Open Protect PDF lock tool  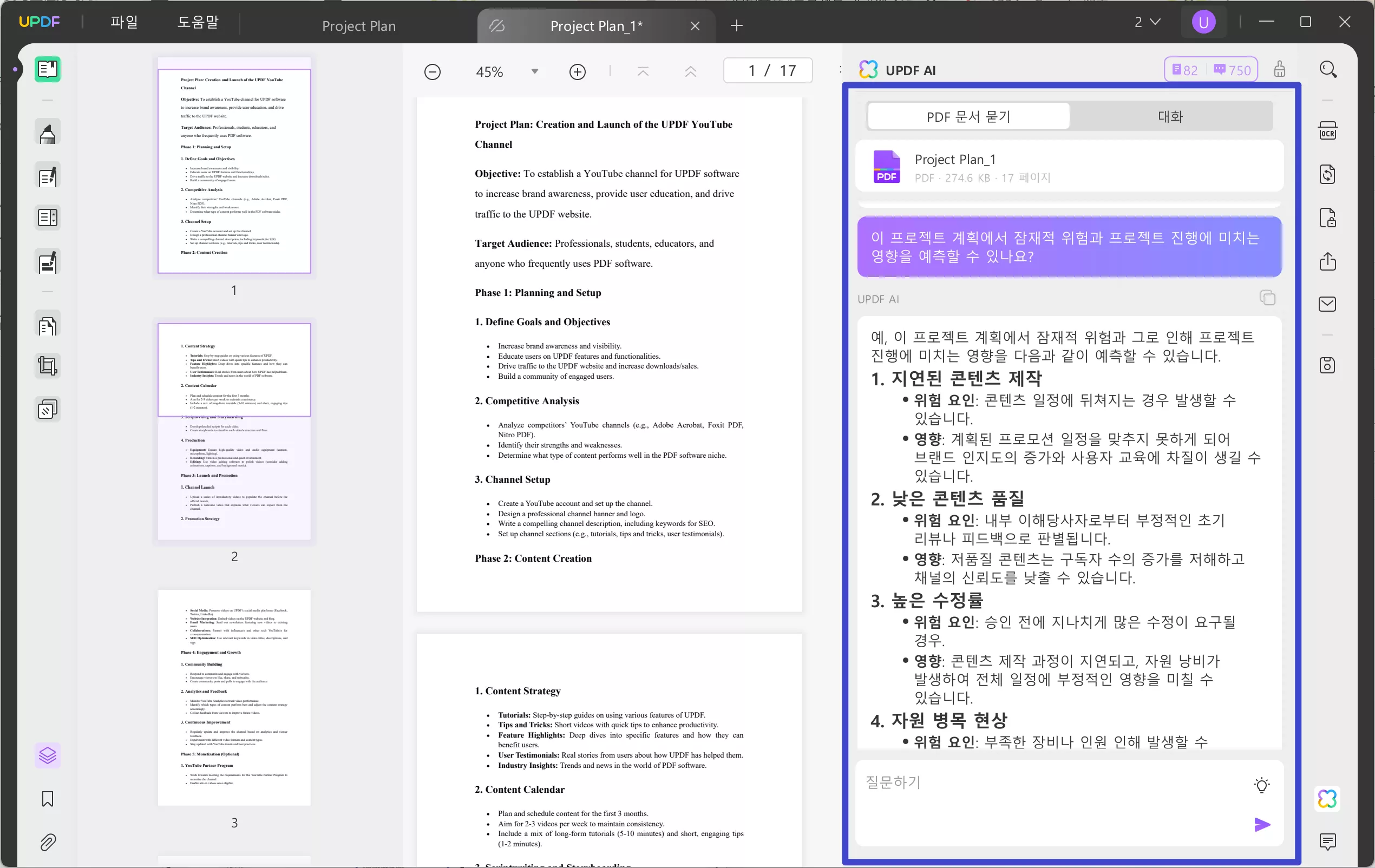(x=1327, y=218)
